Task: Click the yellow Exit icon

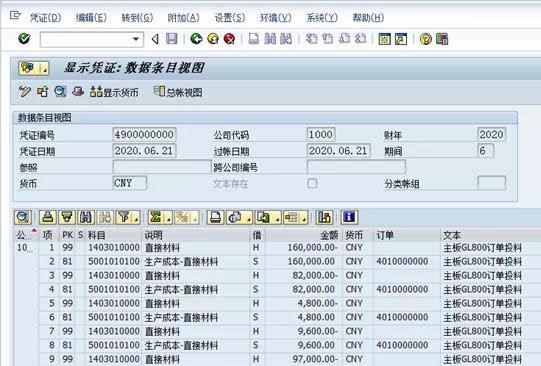Action: [x=213, y=39]
